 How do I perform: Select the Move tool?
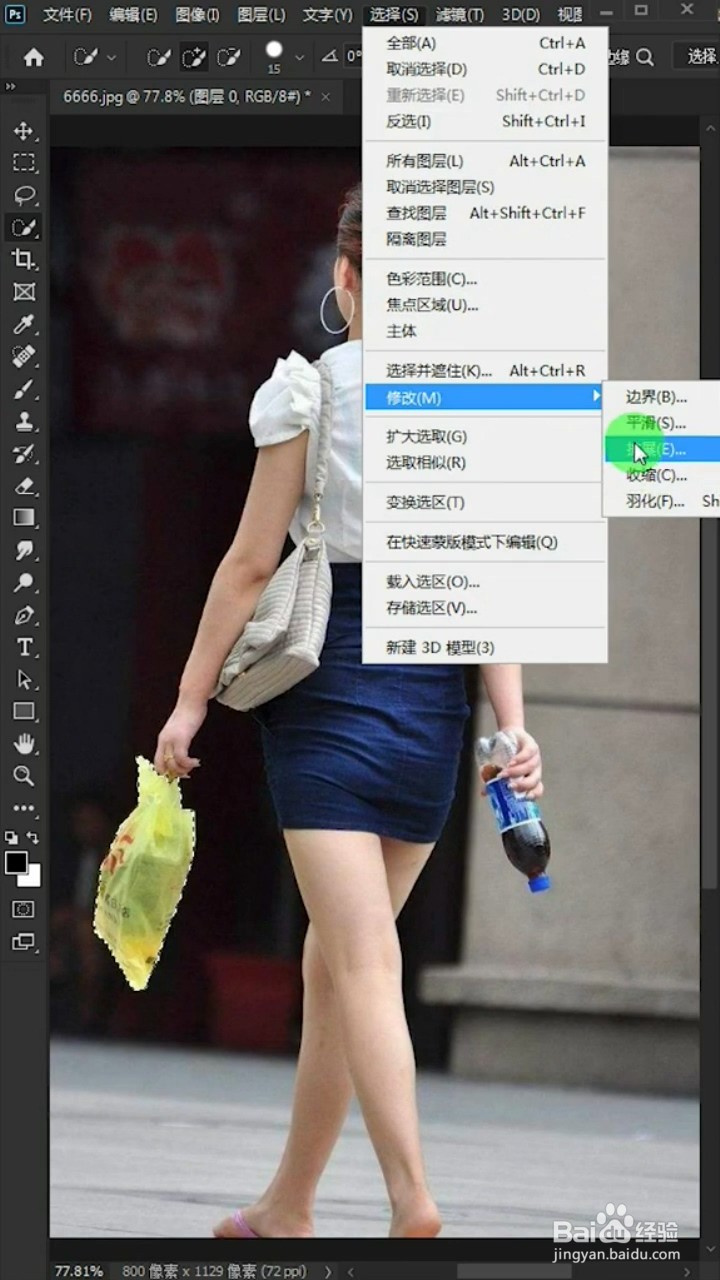pyautogui.click(x=24, y=131)
